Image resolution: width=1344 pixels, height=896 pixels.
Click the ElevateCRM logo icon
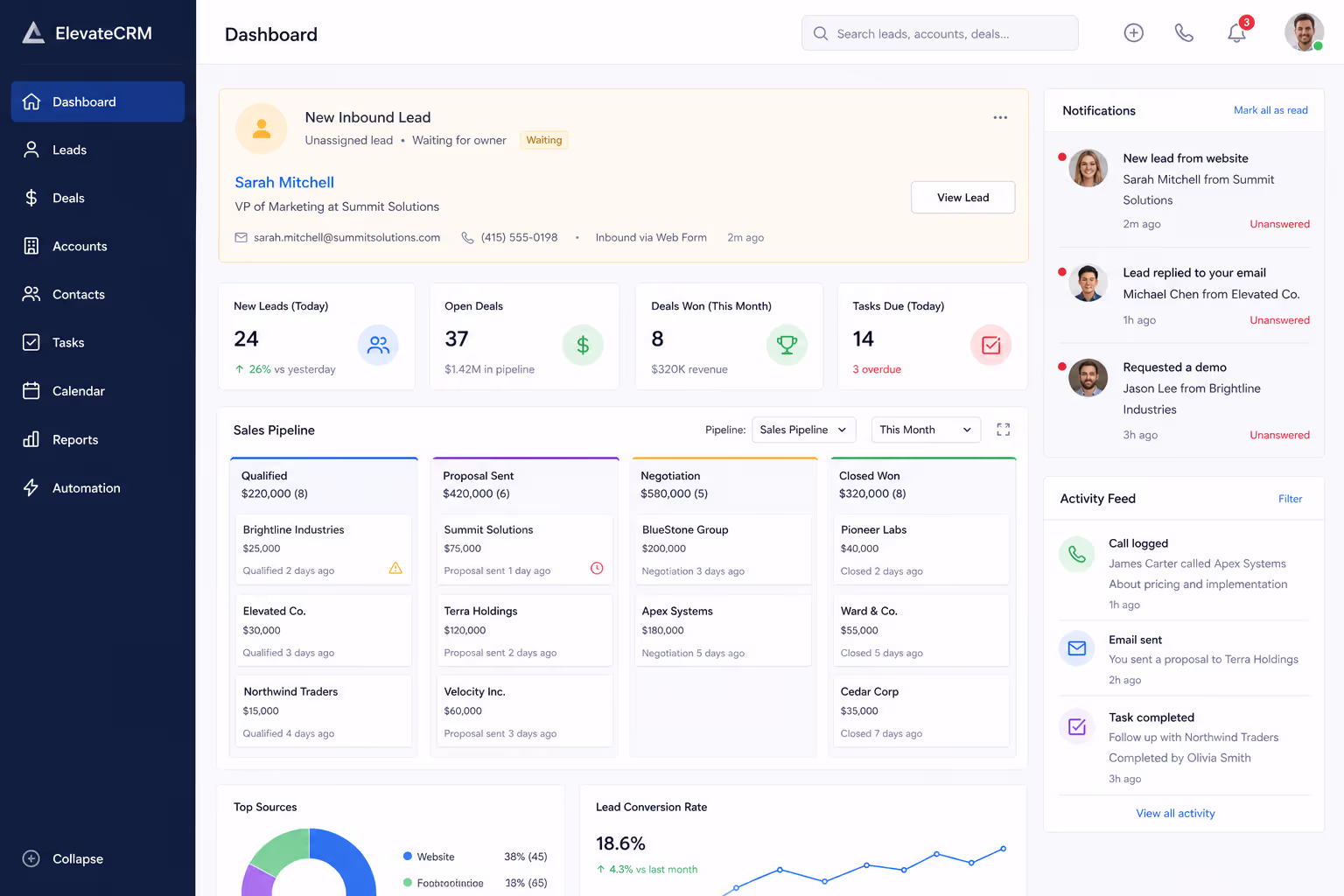[x=33, y=33]
